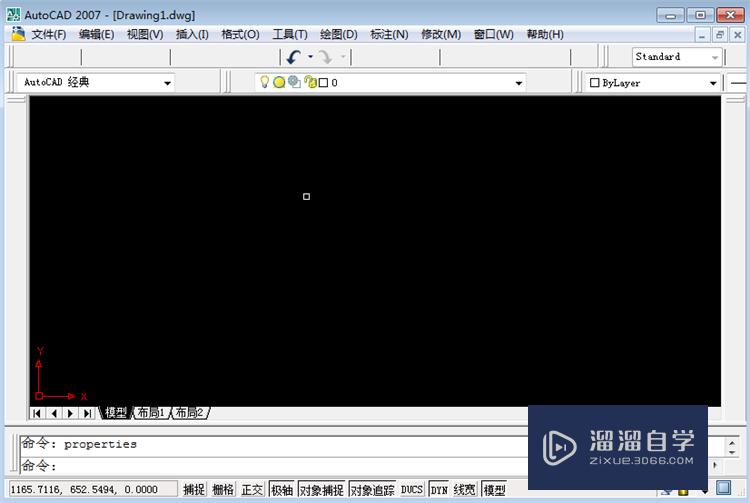Screen dimensions: 750x503
Task: Minimize the Drawing1.dwg document window
Action: pyautogui.click(x=702, y=35)
